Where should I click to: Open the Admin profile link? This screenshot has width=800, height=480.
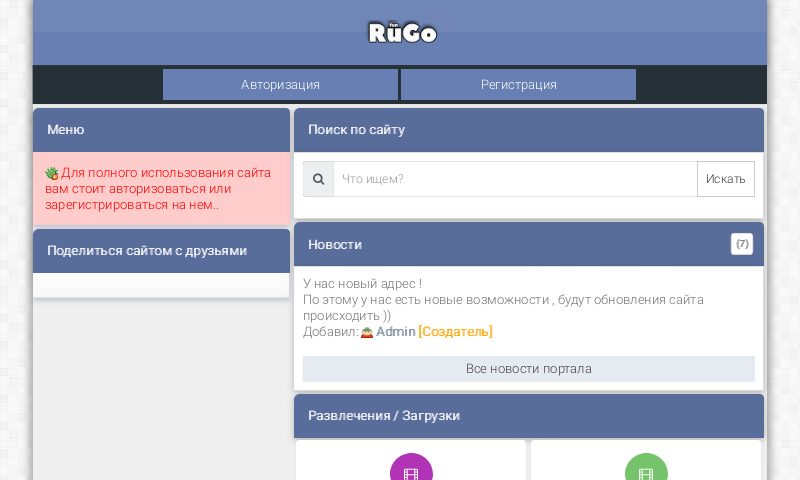click(x=395, y=332)
